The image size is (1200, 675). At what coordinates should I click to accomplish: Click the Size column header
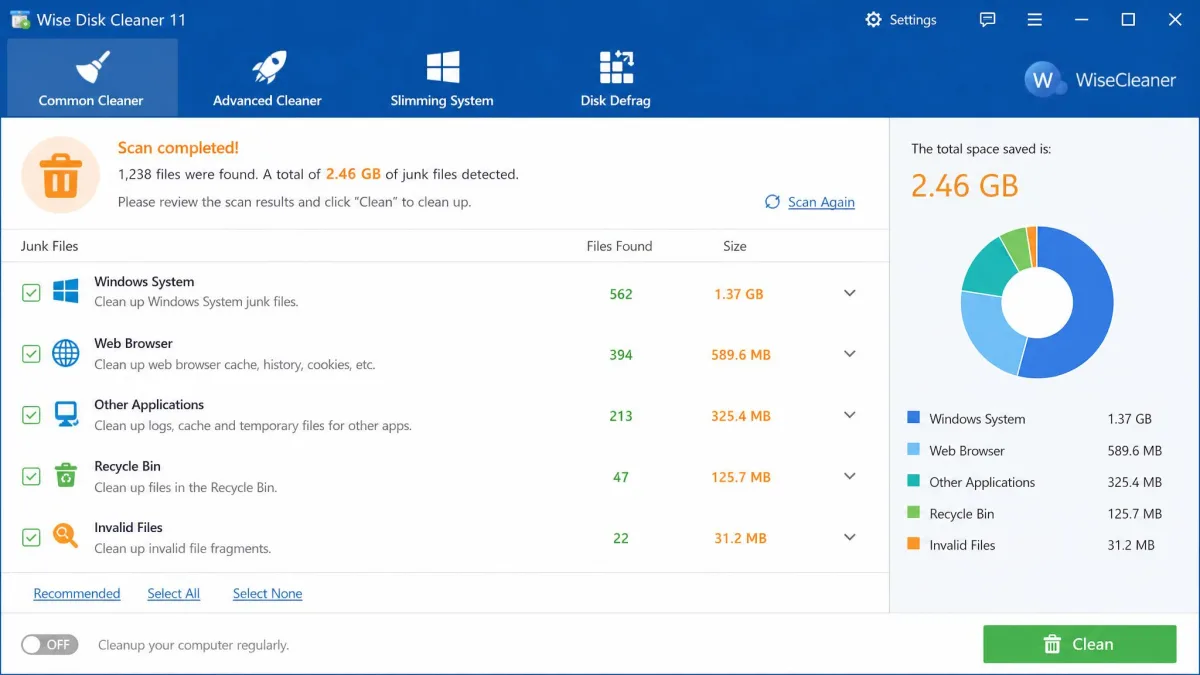(x=735, y=246)
